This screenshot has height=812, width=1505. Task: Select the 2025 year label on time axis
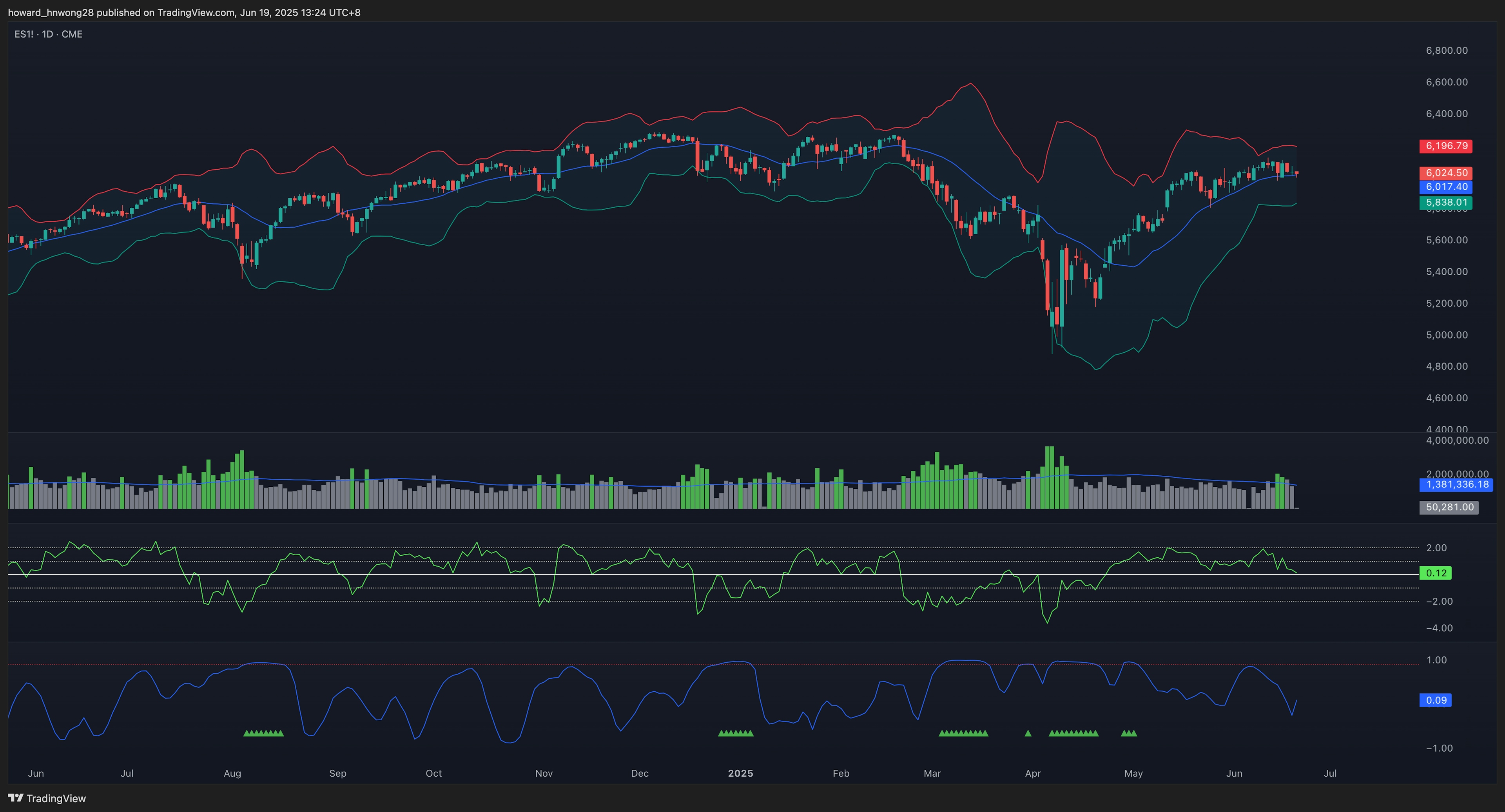(740, 773)
